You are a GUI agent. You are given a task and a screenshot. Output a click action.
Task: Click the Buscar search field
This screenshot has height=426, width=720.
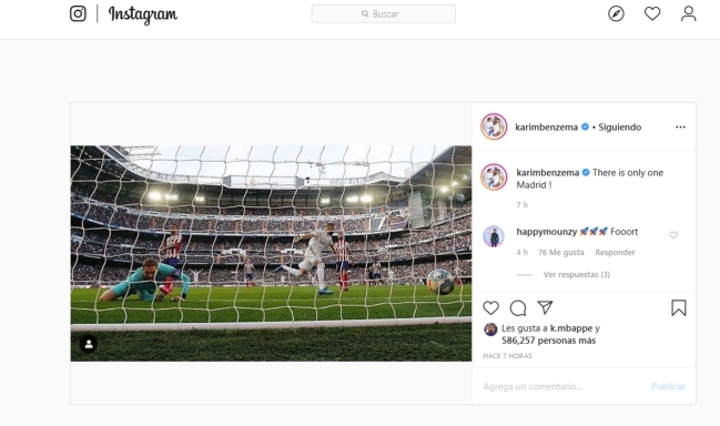tap(383, 14)
